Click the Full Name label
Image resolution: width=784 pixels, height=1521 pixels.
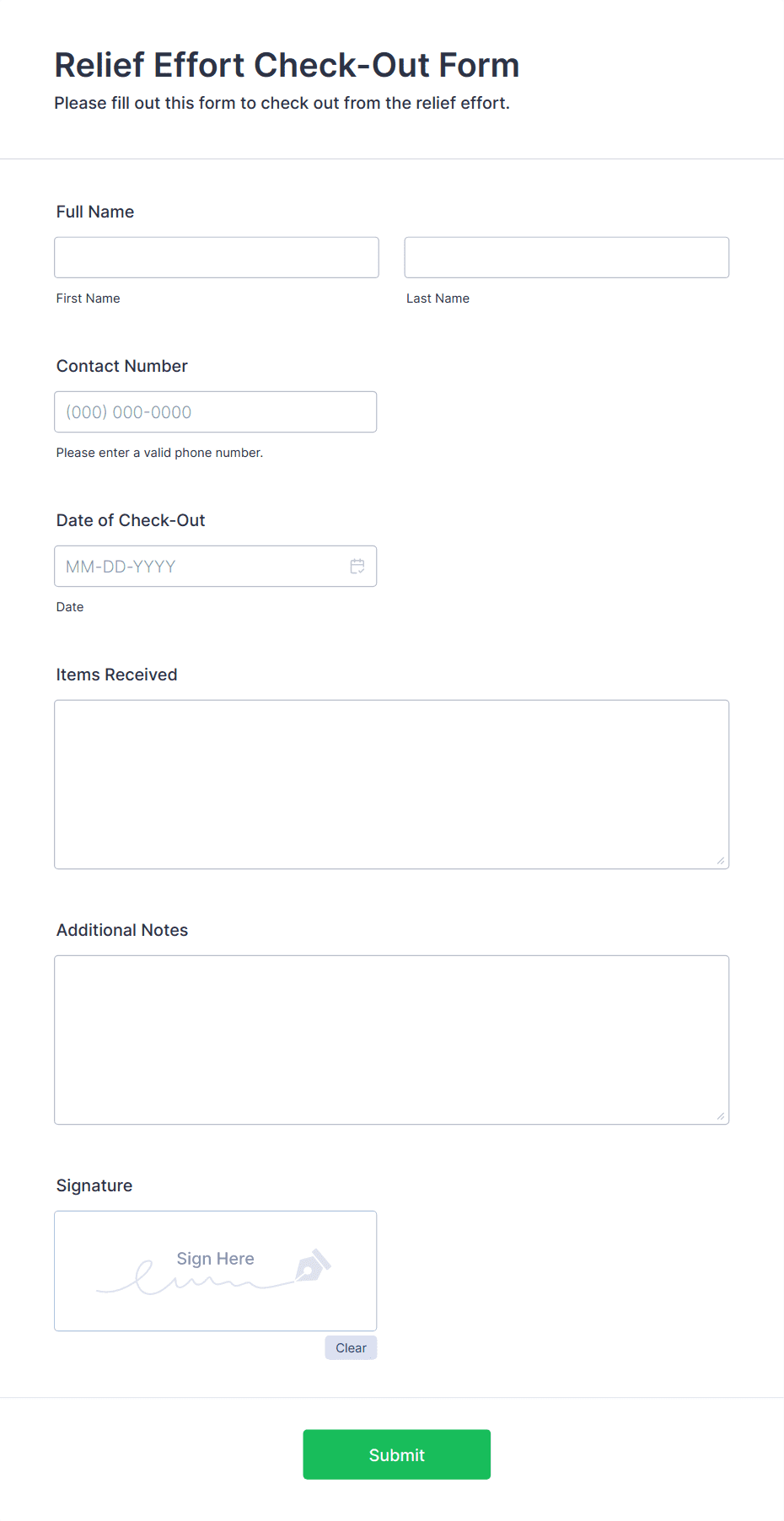95,212
